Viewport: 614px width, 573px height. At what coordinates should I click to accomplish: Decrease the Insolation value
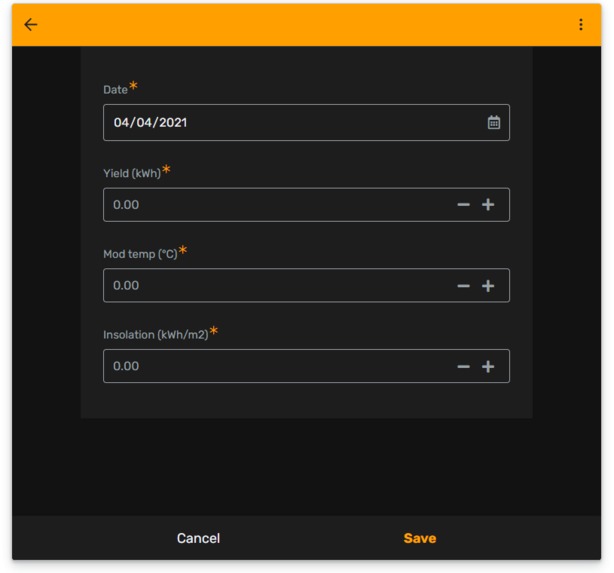(463, 367)
